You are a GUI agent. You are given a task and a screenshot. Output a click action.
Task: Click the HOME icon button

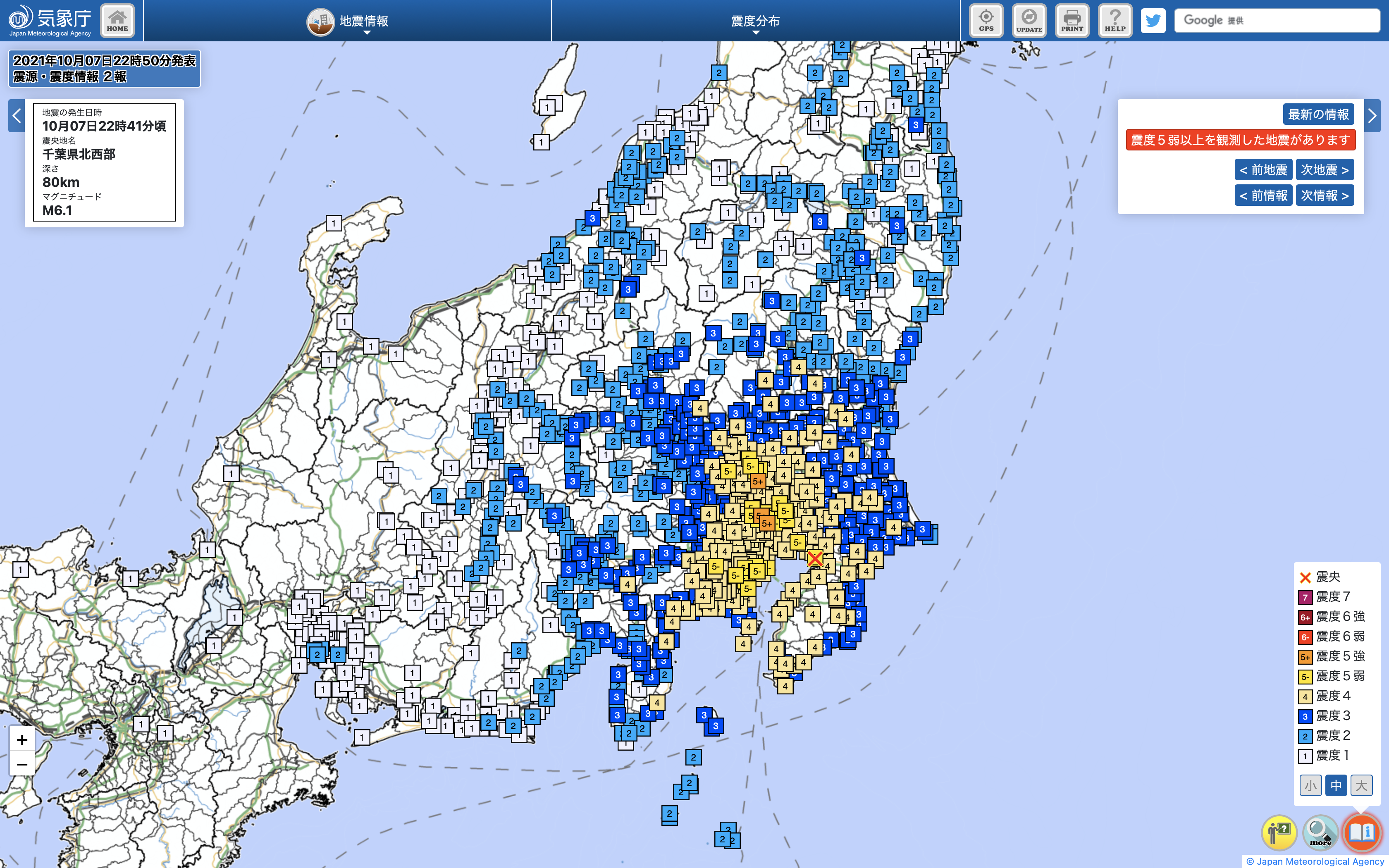117,21
